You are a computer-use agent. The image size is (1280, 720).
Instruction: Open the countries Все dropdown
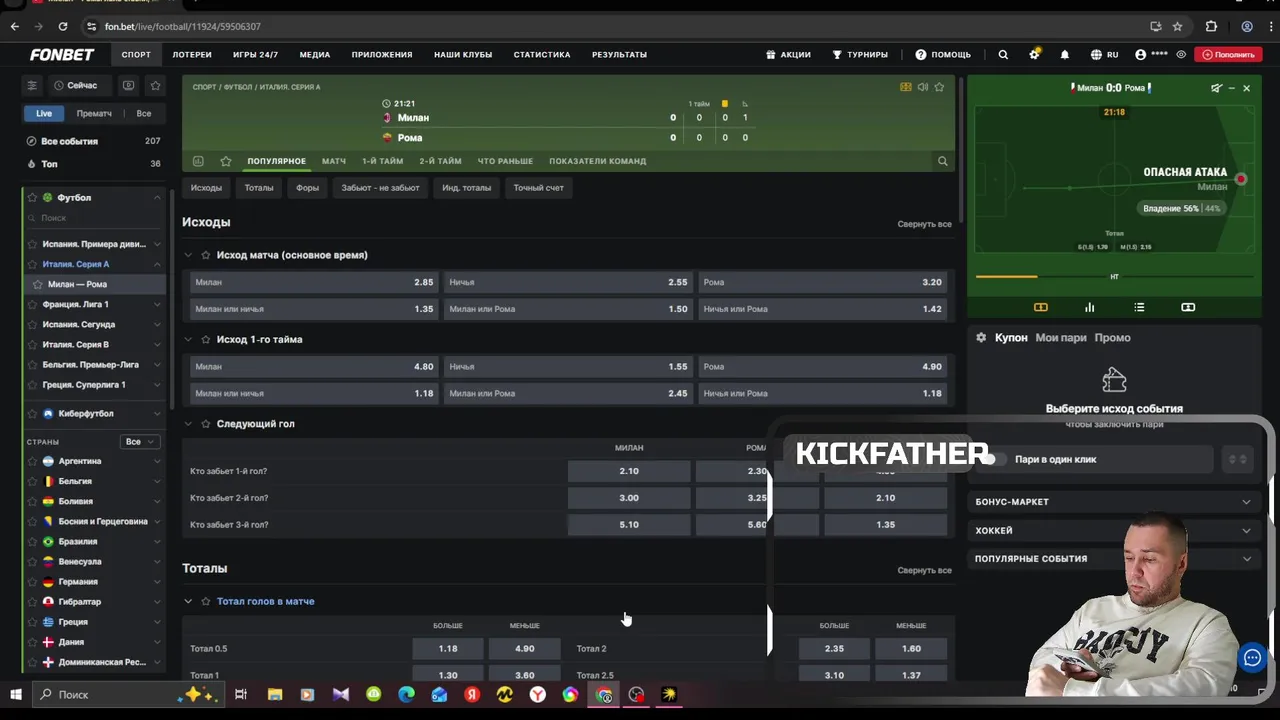tap(139, 441)
